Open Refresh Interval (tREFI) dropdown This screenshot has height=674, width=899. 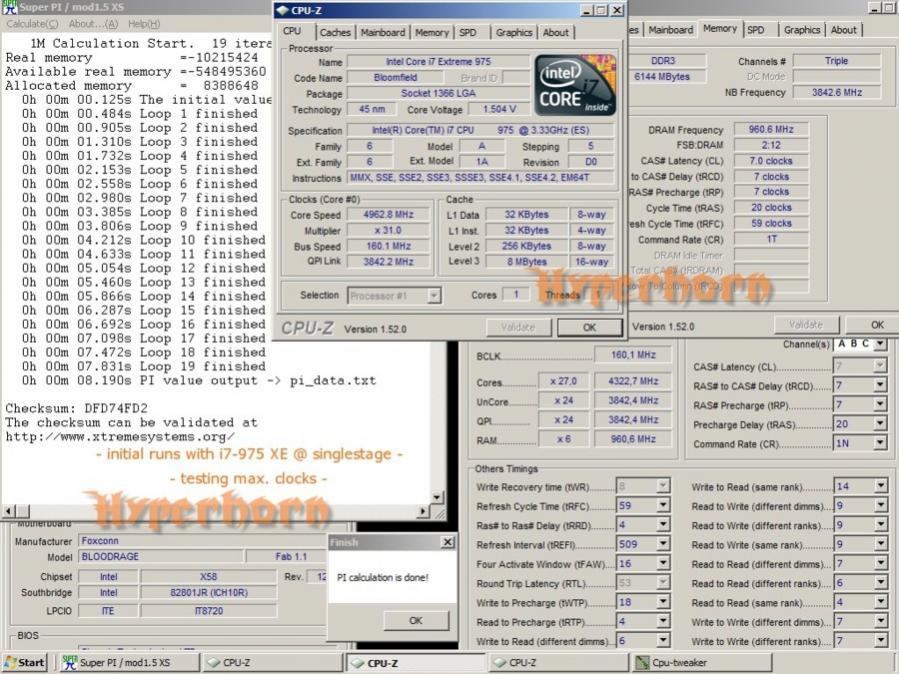pos(663,544)
